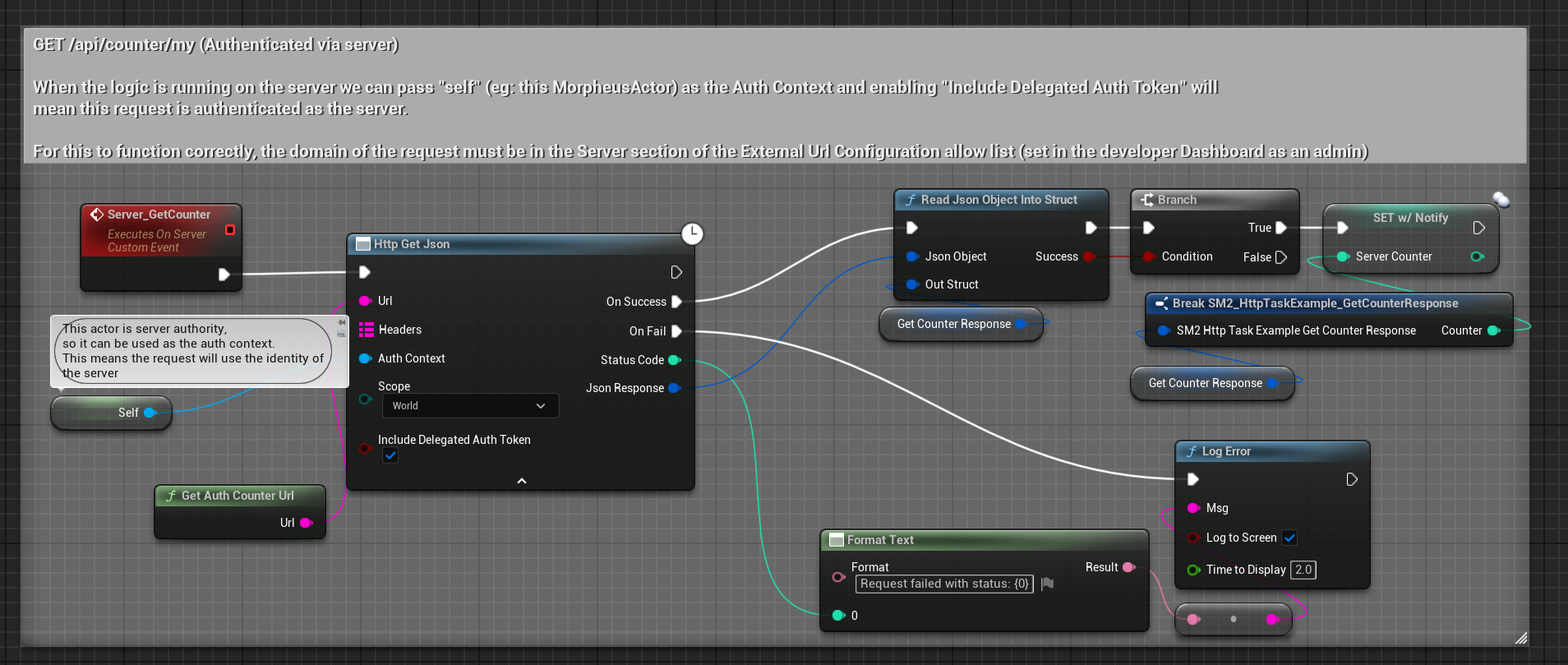Viewport: 1568px width, 665px height.
Task: Toggle the Include Delegated Auth Token checkbox
Action: [x=390, y=455]
